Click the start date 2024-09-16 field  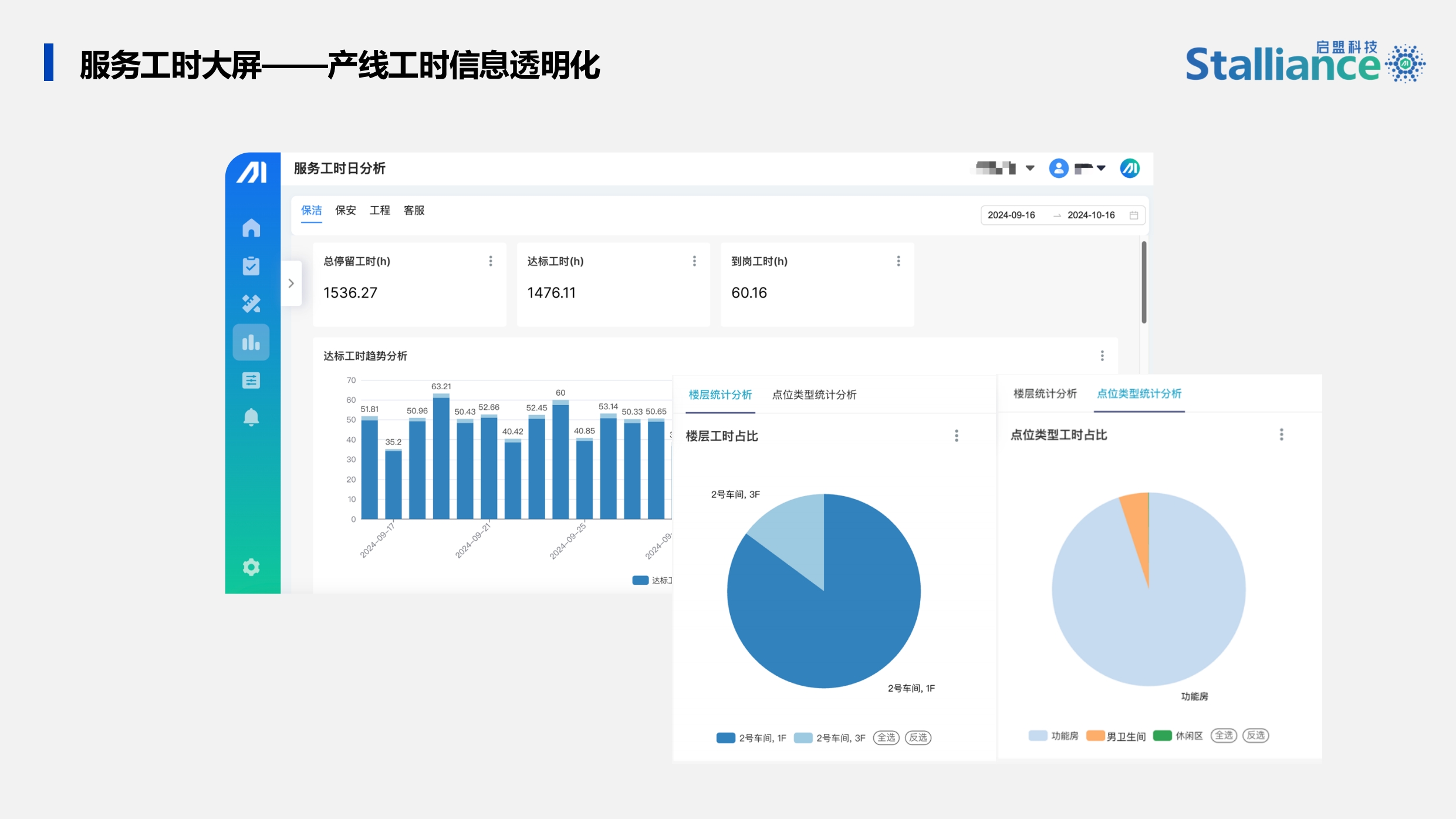[1011, 215]
